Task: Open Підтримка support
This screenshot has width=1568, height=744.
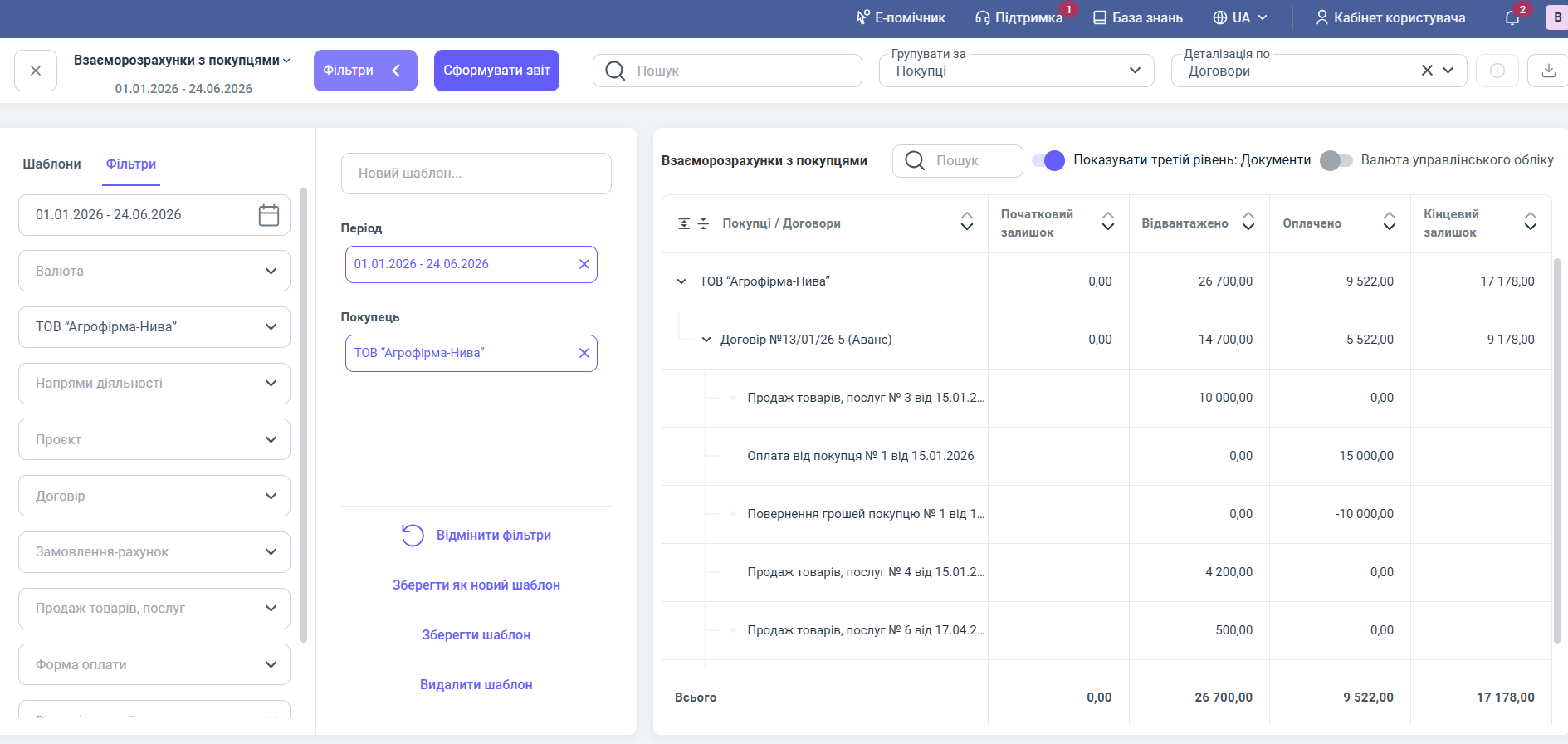Action: tap(1018, 17)
